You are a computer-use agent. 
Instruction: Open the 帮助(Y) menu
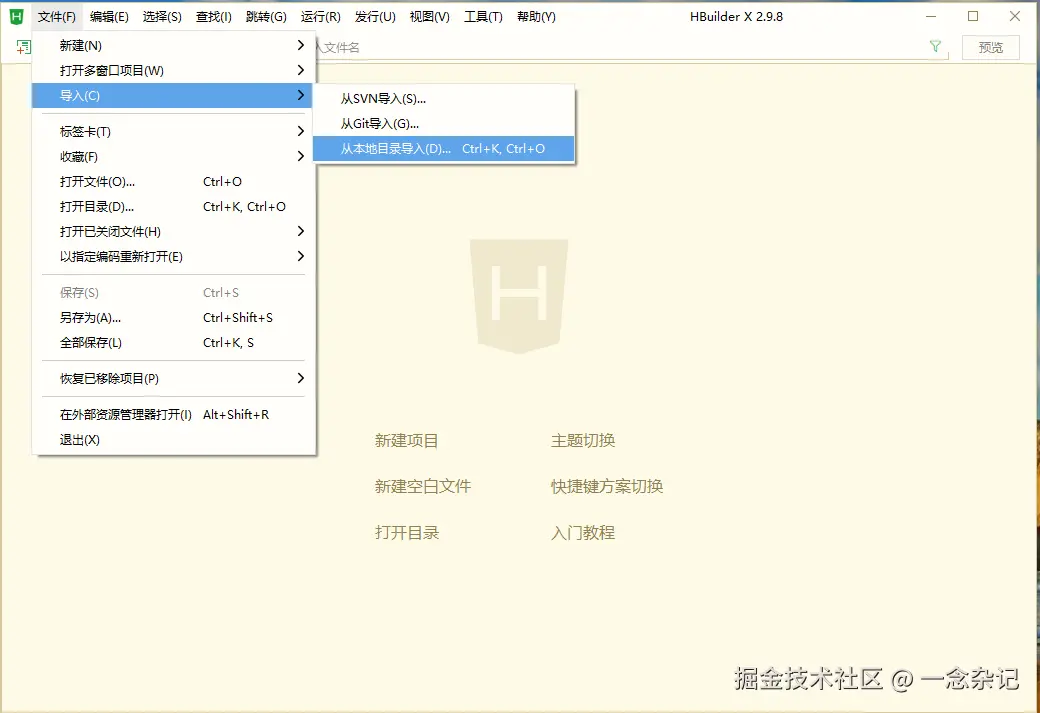(536, 17)
